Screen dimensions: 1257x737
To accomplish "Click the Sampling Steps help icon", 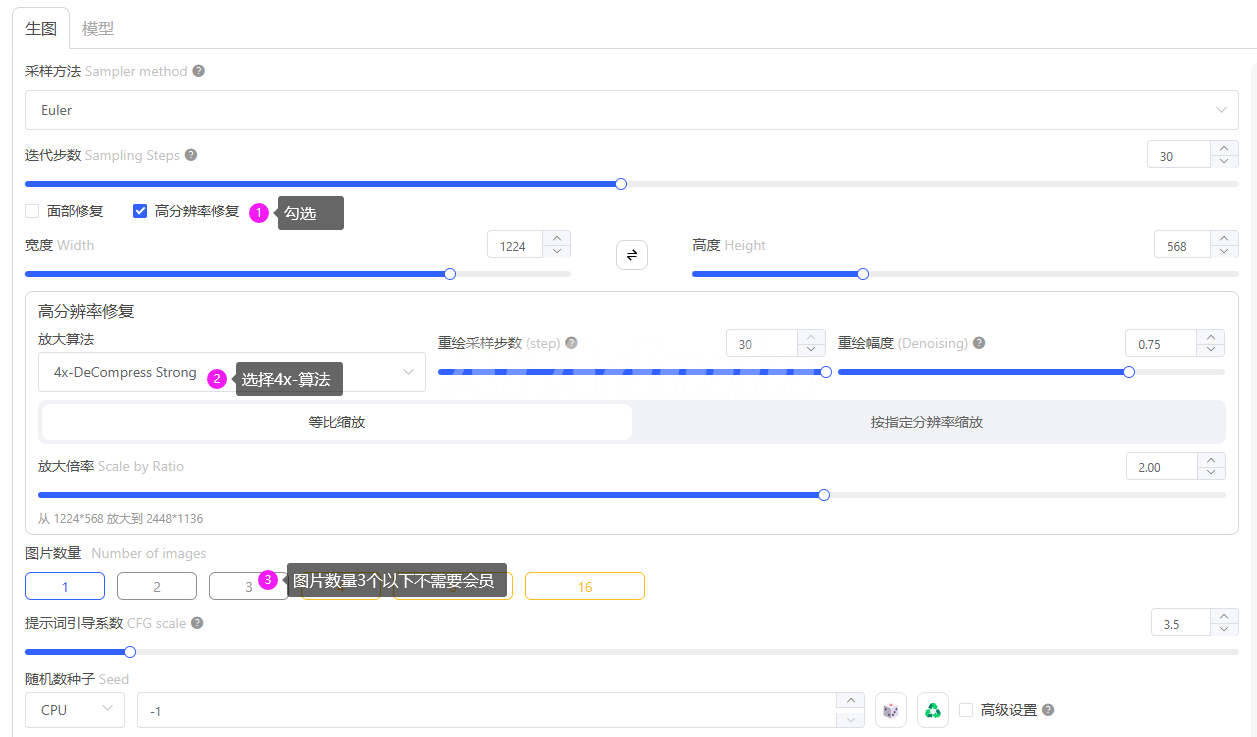I will [x=191, y=155].
